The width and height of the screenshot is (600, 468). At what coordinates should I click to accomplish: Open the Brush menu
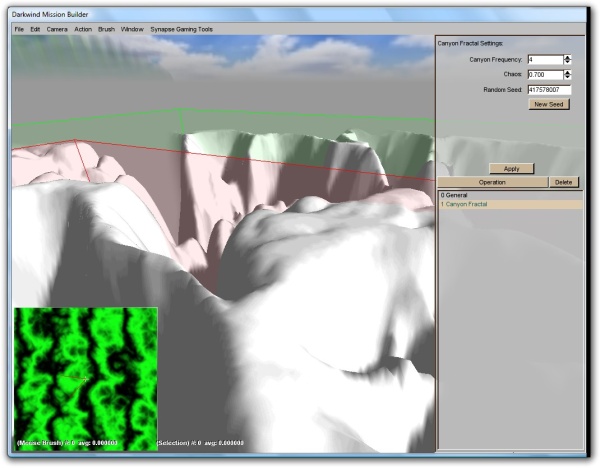pyautogui.click(x=106, y=29)
